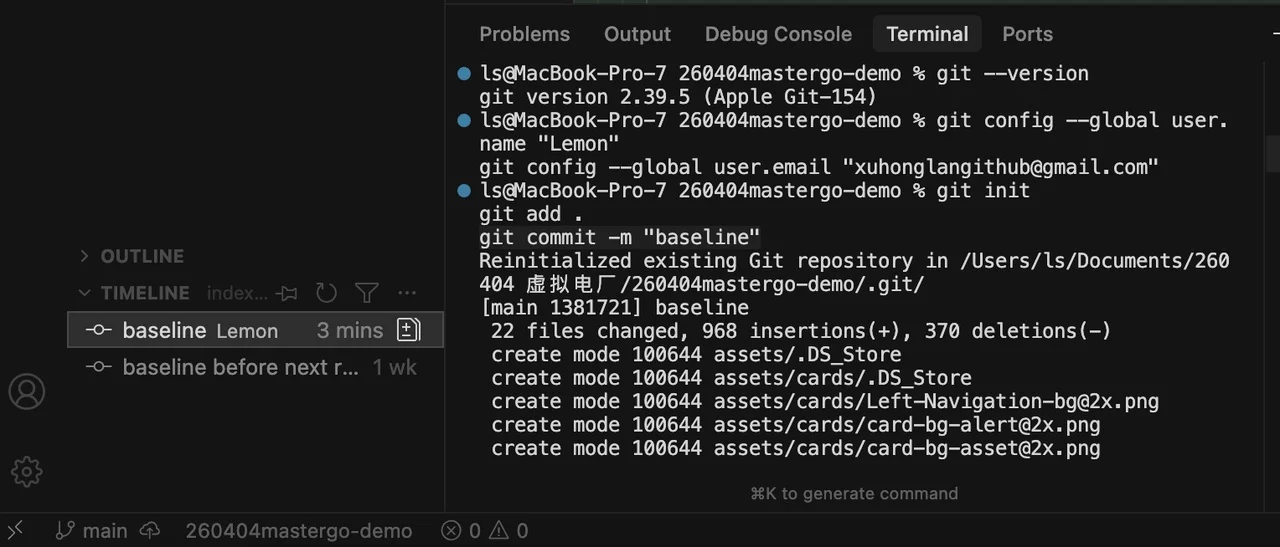Switch to the Problems tab
1280x547 pixels.
(x=524, y=34)
